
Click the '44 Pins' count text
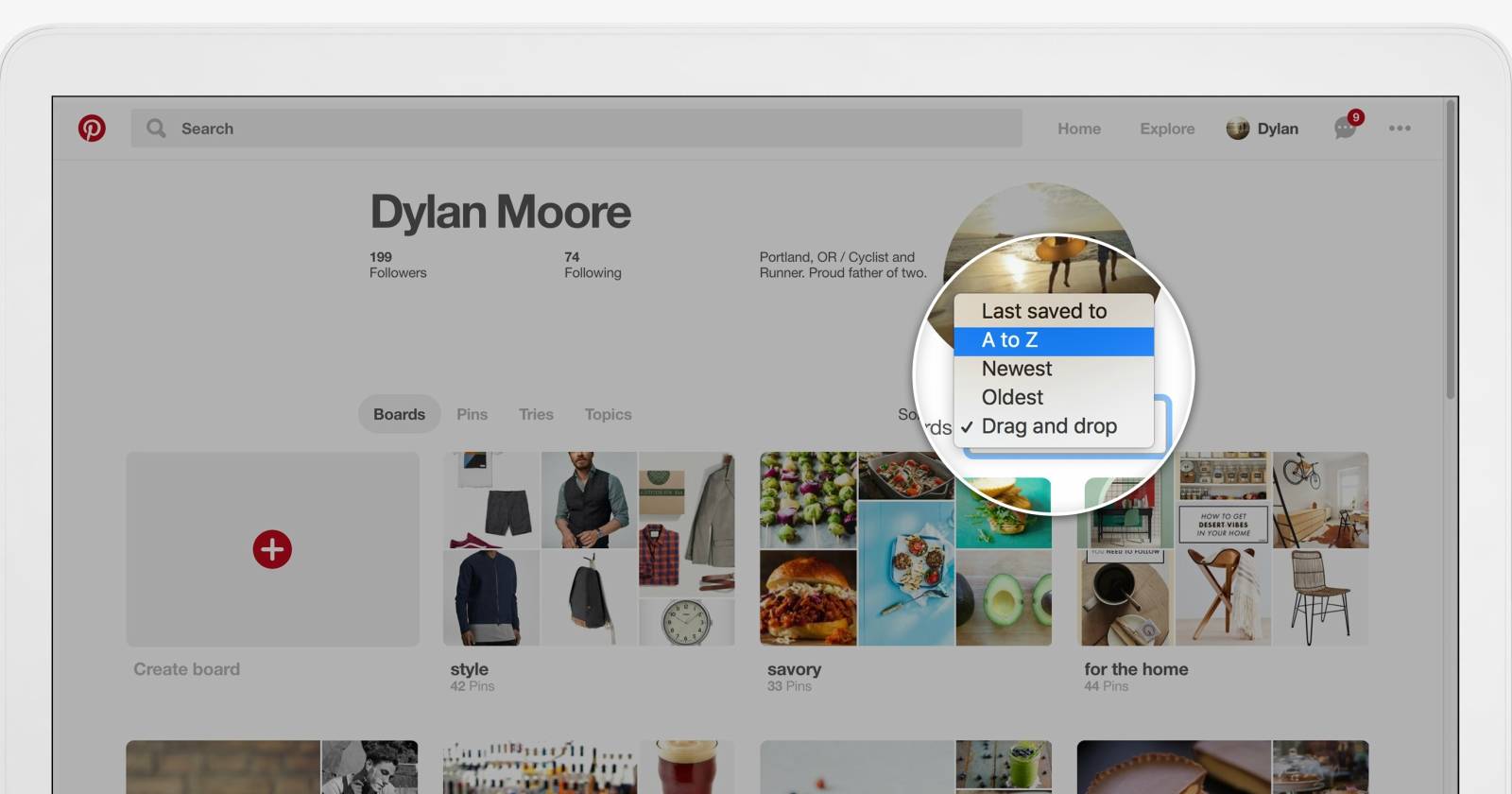coord(1106,686)
